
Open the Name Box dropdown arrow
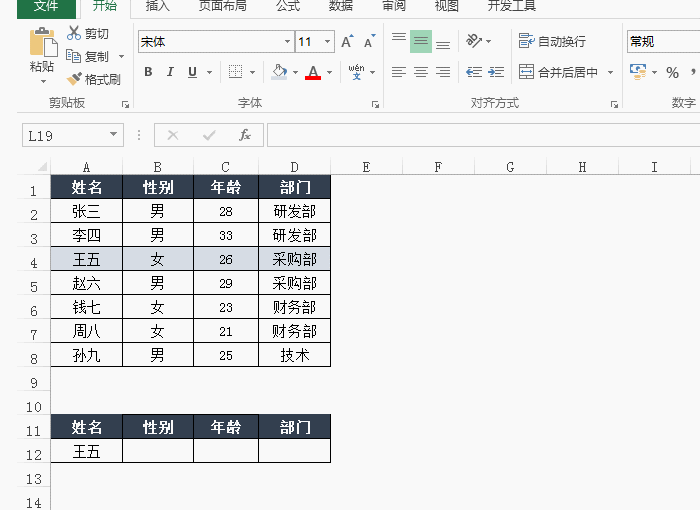coord(113,135)
